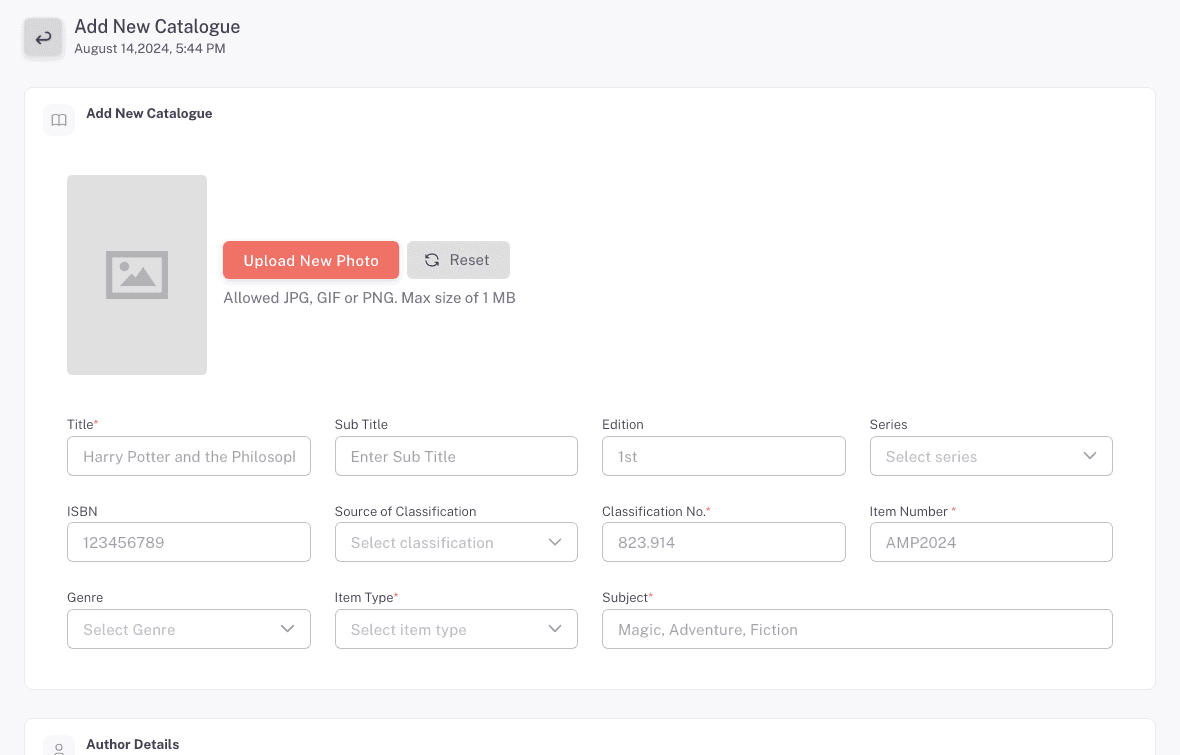Click the back arrow button
This screenshot has height=755, width=1180.
point(44,38)
